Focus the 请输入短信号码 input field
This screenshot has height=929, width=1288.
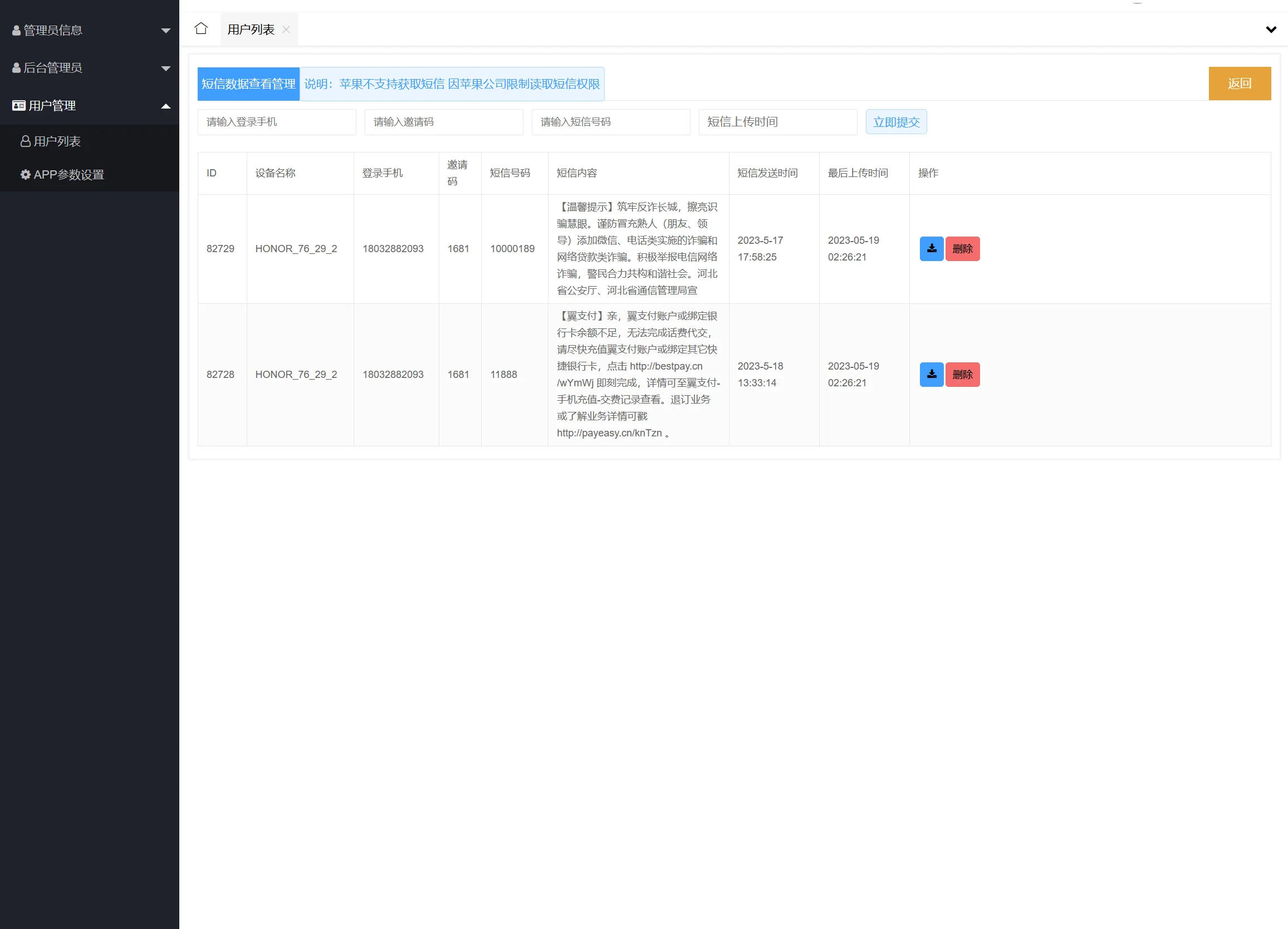(x=610, y=122)
